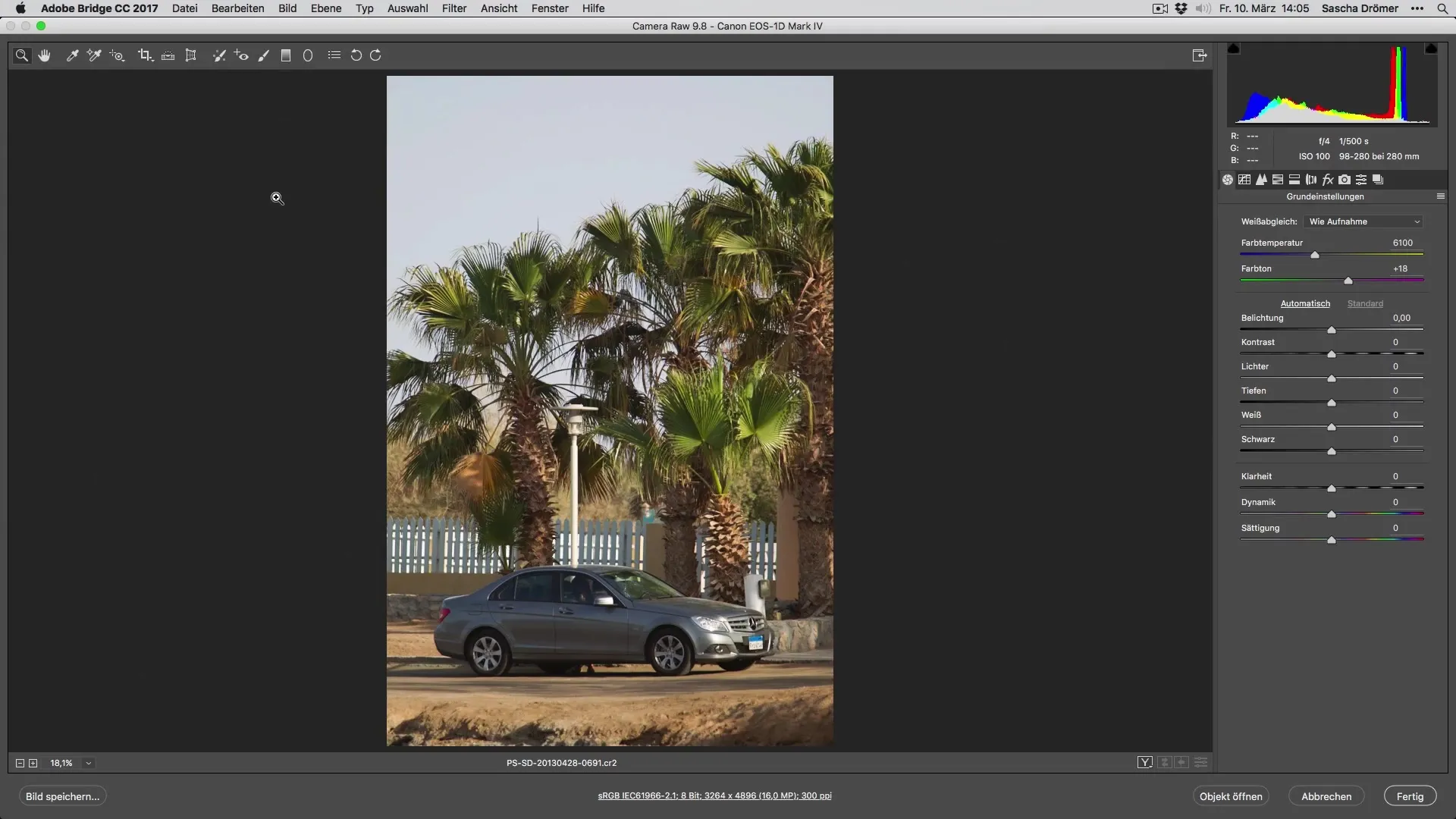Select the Targeted Adjustment tool

pos(117,55)
